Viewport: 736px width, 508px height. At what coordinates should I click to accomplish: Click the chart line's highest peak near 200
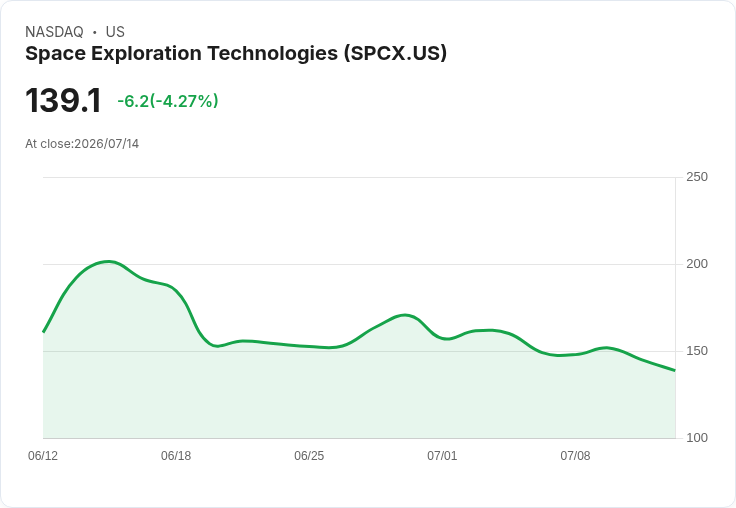tap(109, 262)
